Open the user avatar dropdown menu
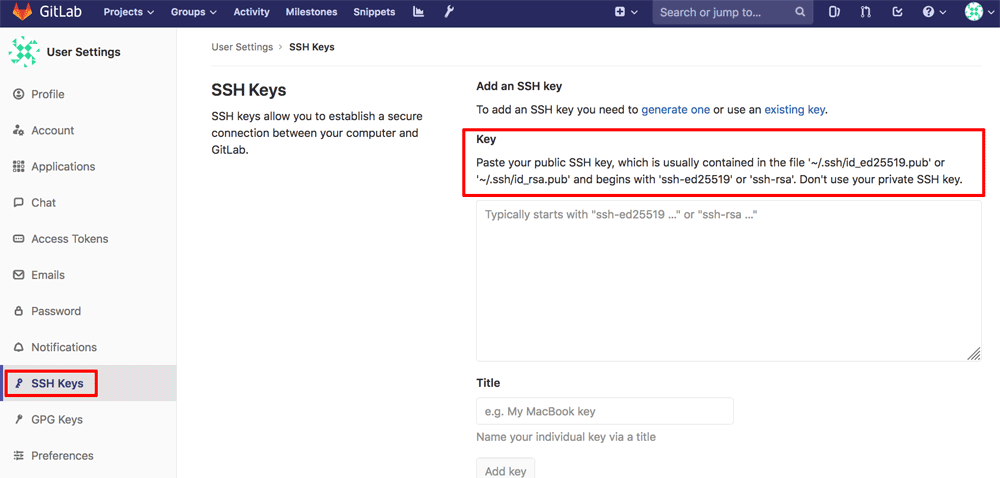 pyautogui.click(x=977, y=12)
